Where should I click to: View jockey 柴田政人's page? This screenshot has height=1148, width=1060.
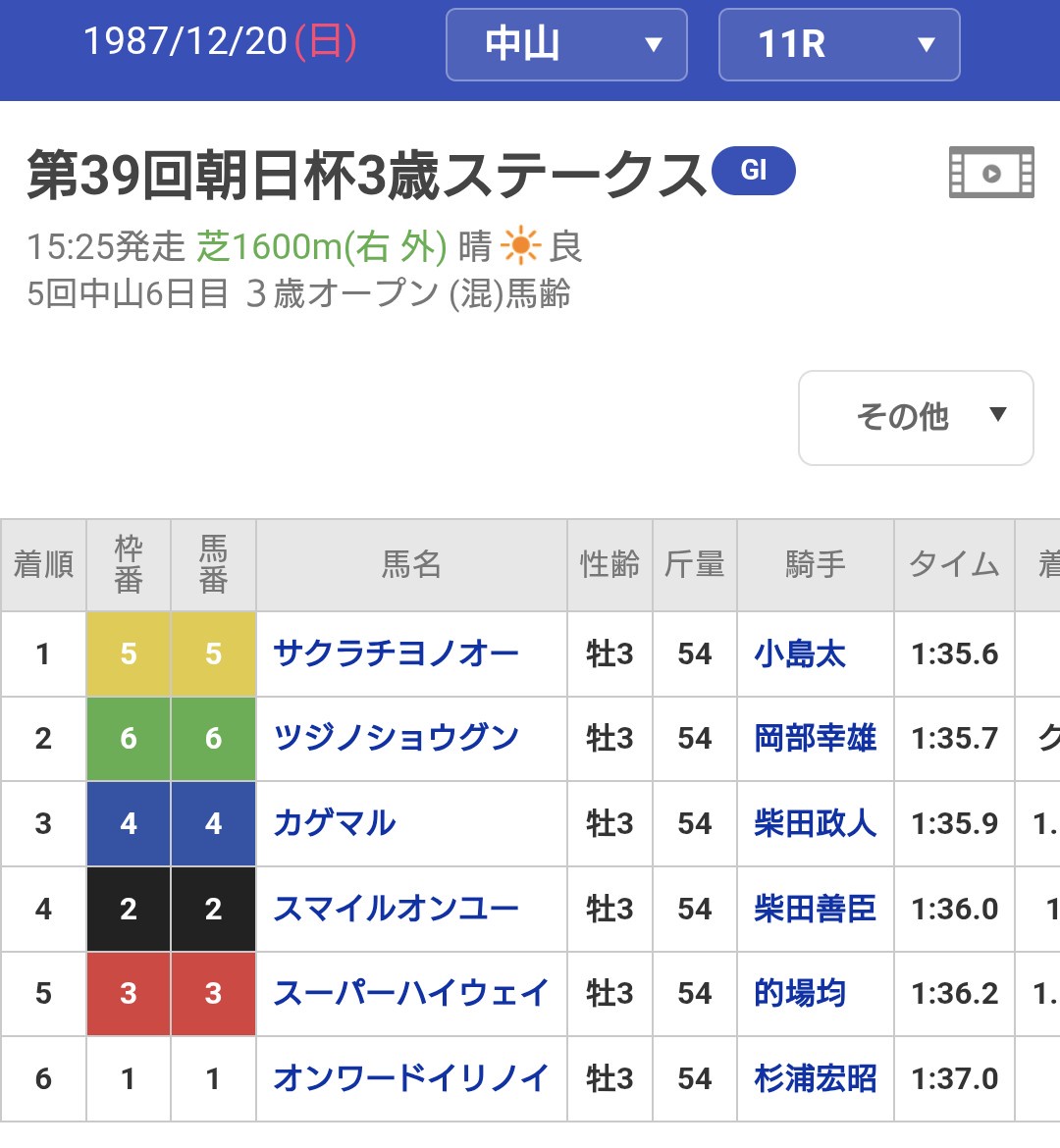click(x=815, y=823)
